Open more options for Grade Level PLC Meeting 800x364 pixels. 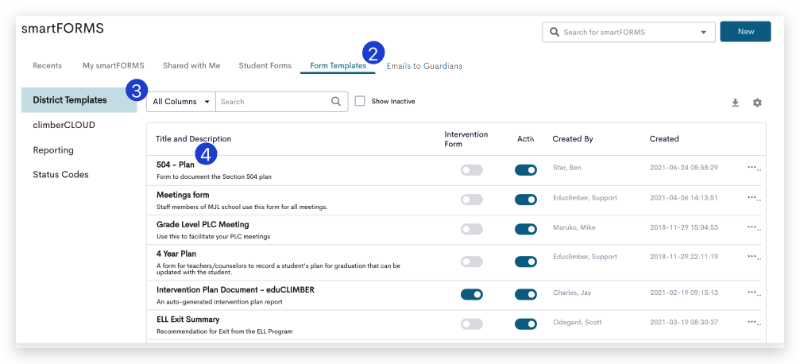[754, 227]
